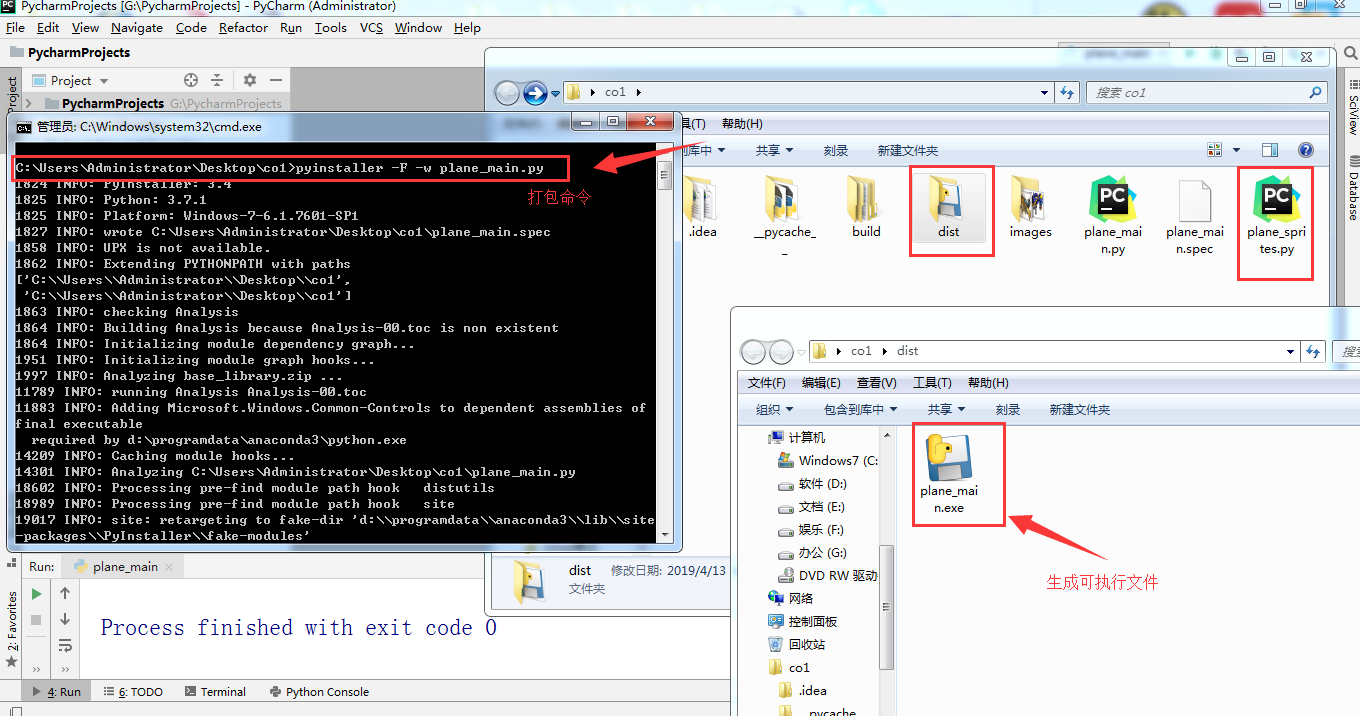The image size is (1360, 716).
Task: Open the 共享 dropdown in co1 window
Action: [x=774, y=150]
